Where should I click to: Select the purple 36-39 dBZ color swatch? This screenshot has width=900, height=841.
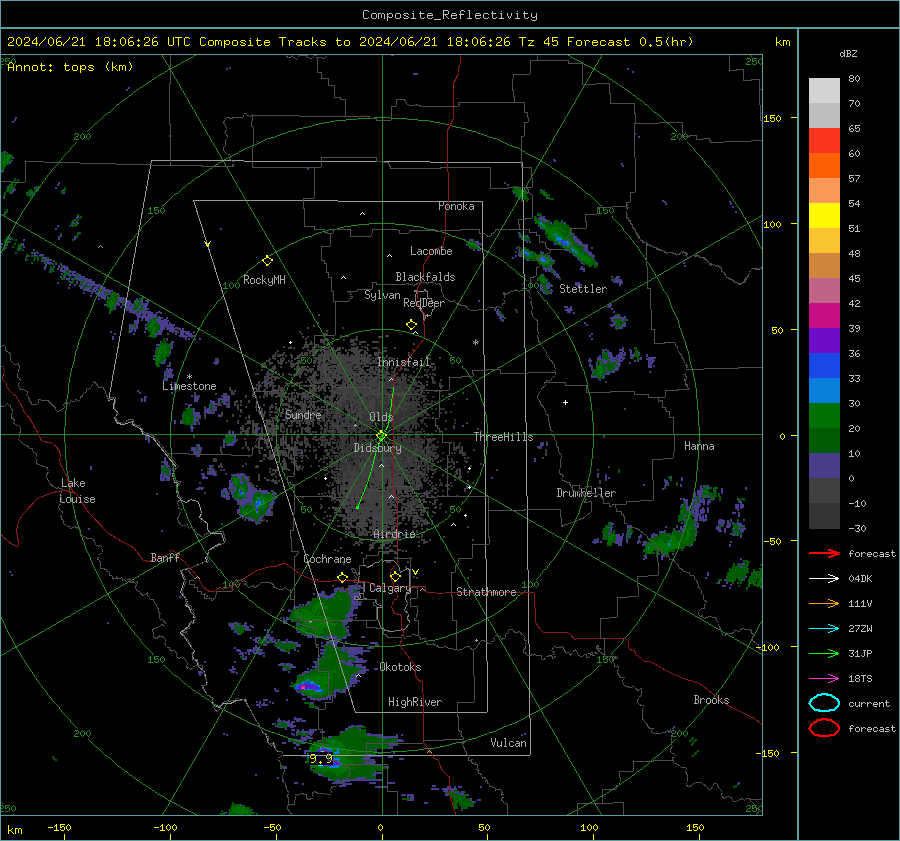(x=824, y=341)
